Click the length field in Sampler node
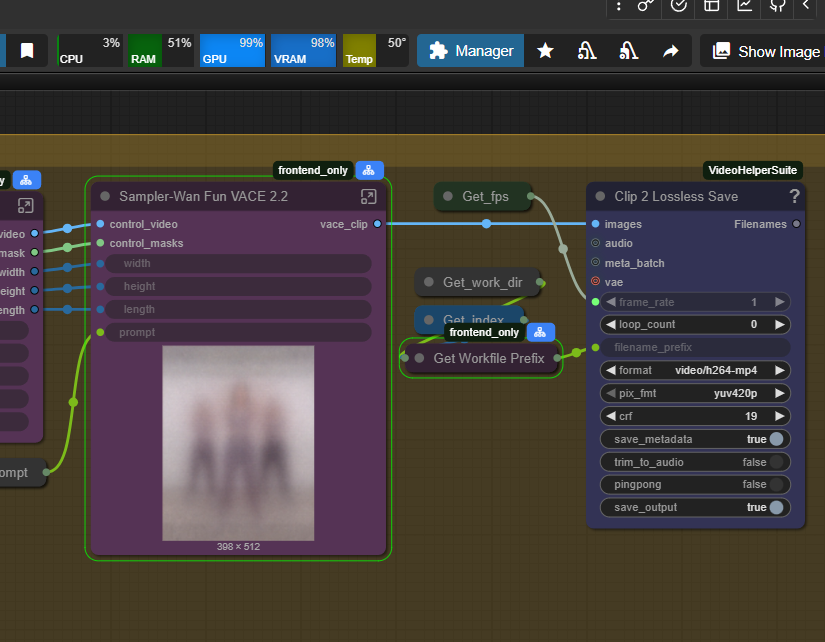The width and height of the screenshot is (825, 642). coord(238,309)
